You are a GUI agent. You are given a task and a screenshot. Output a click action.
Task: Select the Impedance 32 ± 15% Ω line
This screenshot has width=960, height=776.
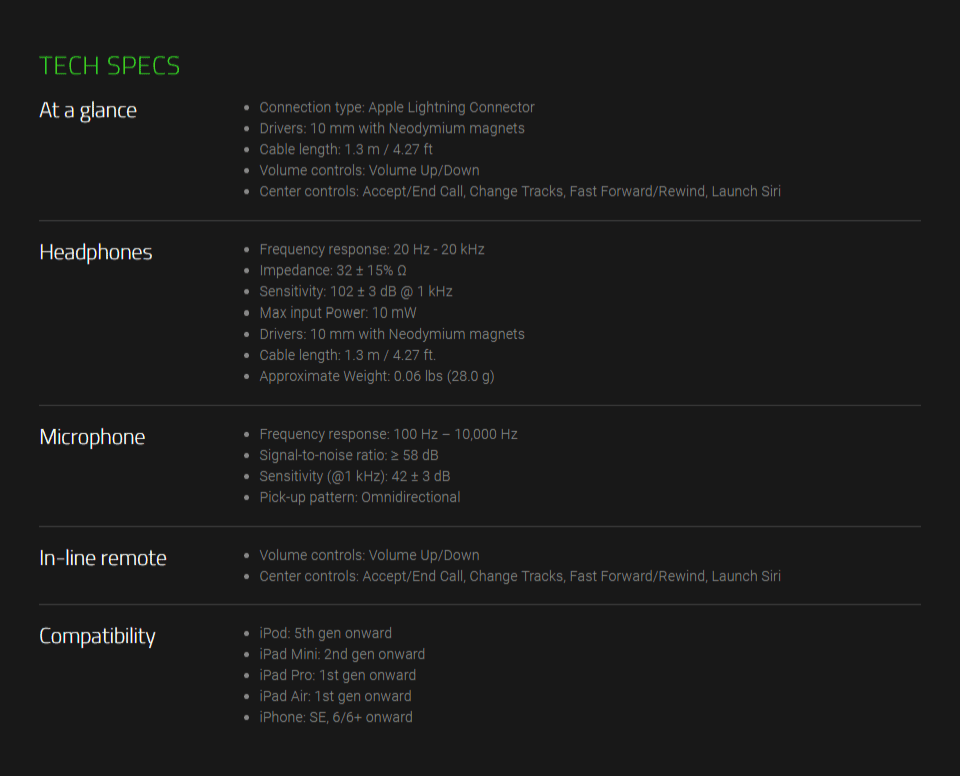[x=333, y=271]
